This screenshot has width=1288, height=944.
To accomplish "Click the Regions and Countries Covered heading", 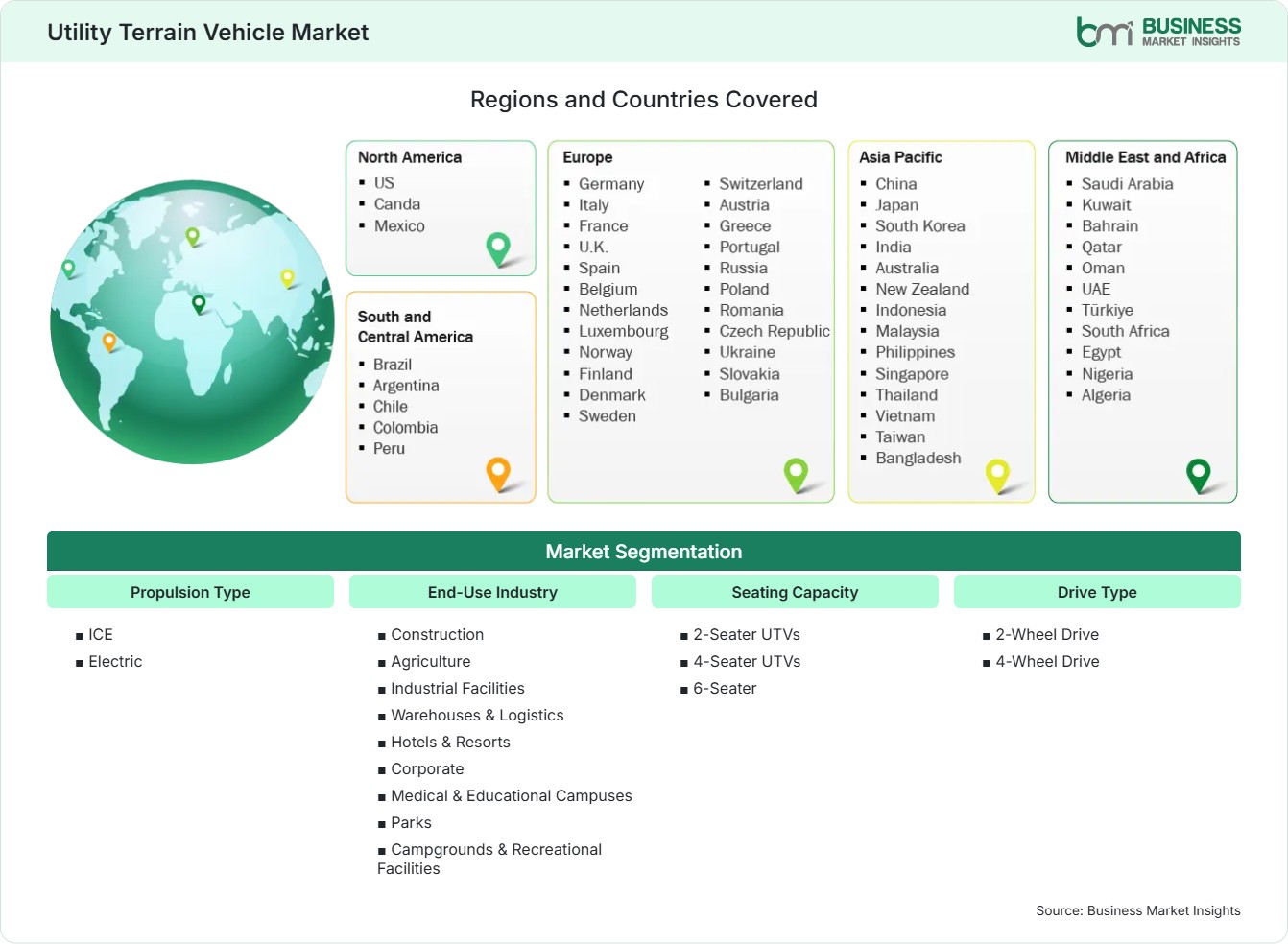I will tap(644, 100).
